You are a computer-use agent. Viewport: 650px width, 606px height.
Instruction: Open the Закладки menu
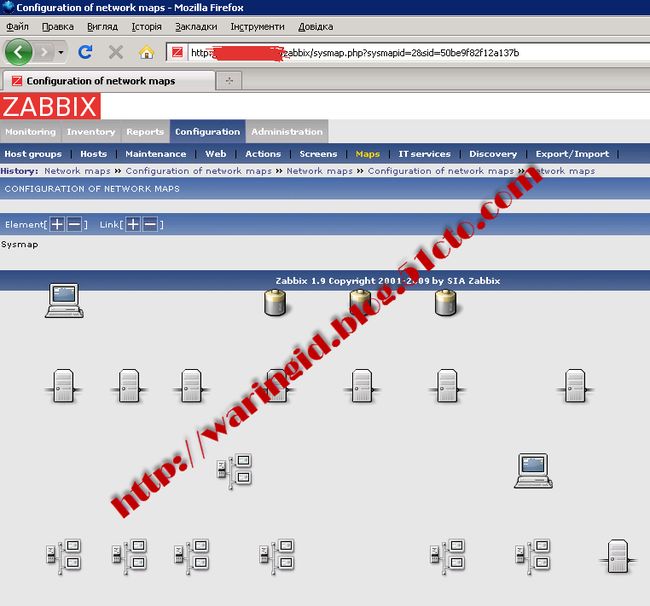click(196, 27)
